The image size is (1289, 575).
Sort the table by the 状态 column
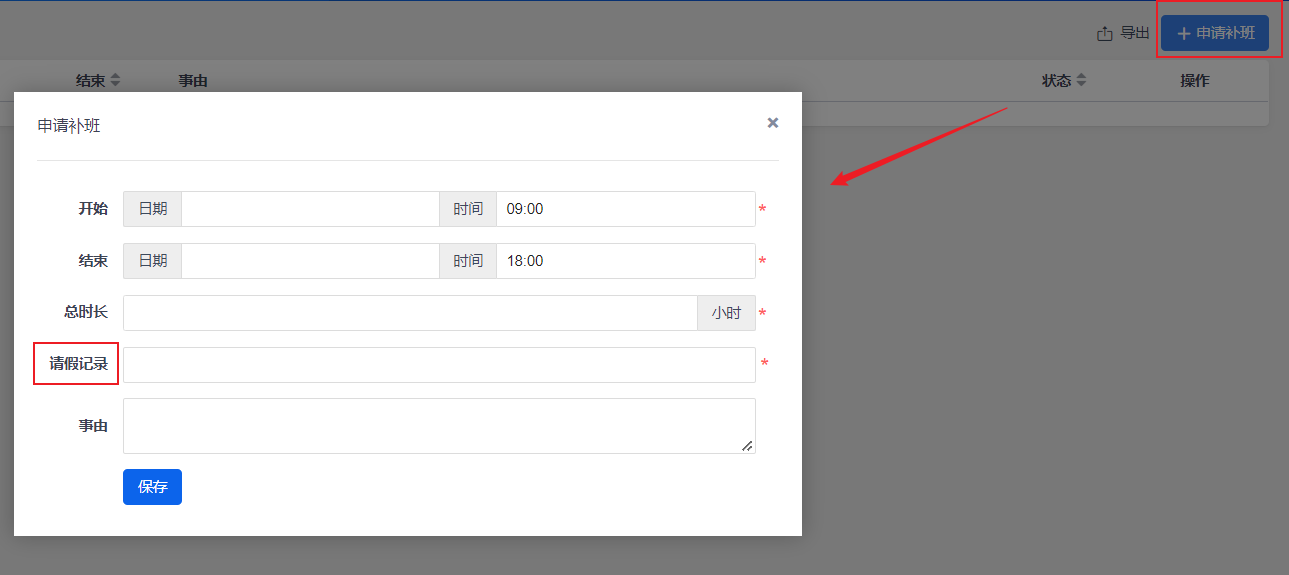1081,80
